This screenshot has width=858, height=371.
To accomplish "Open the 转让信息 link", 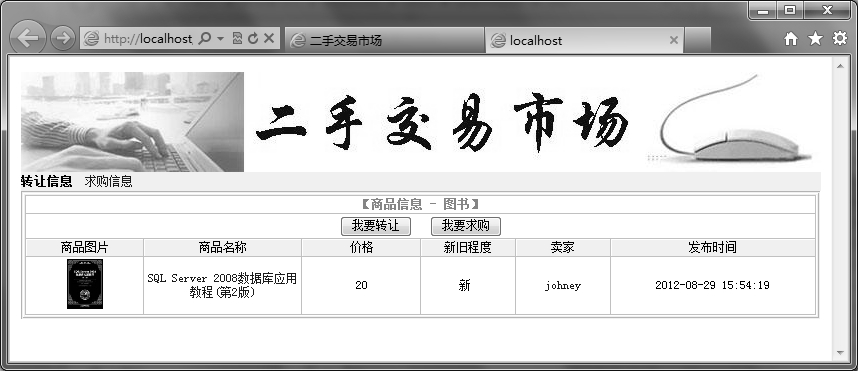I will pyautogui.click(x=47, y=181).
